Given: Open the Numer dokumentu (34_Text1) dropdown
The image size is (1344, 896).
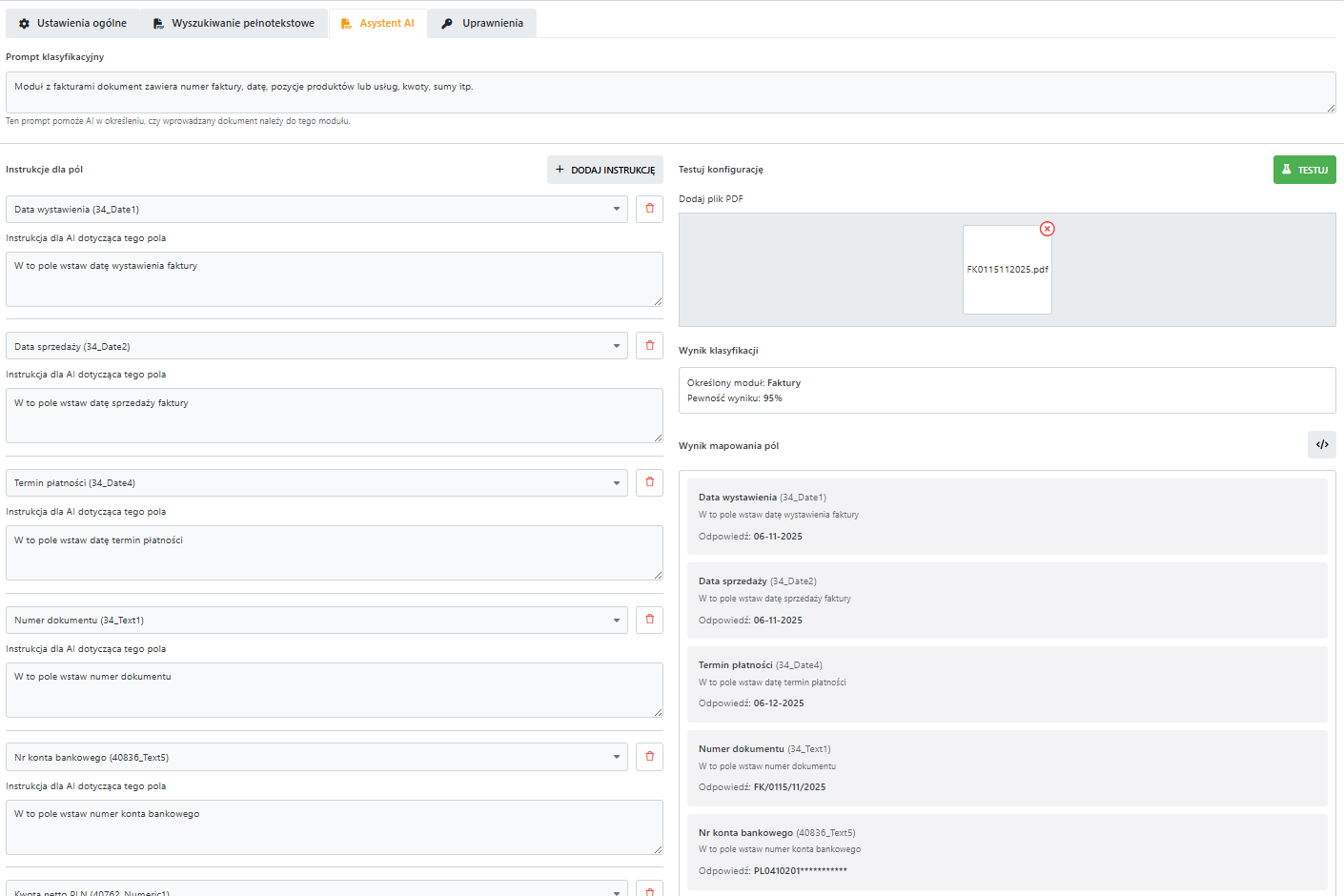Looking at the screenshot, I should point(316,621).
